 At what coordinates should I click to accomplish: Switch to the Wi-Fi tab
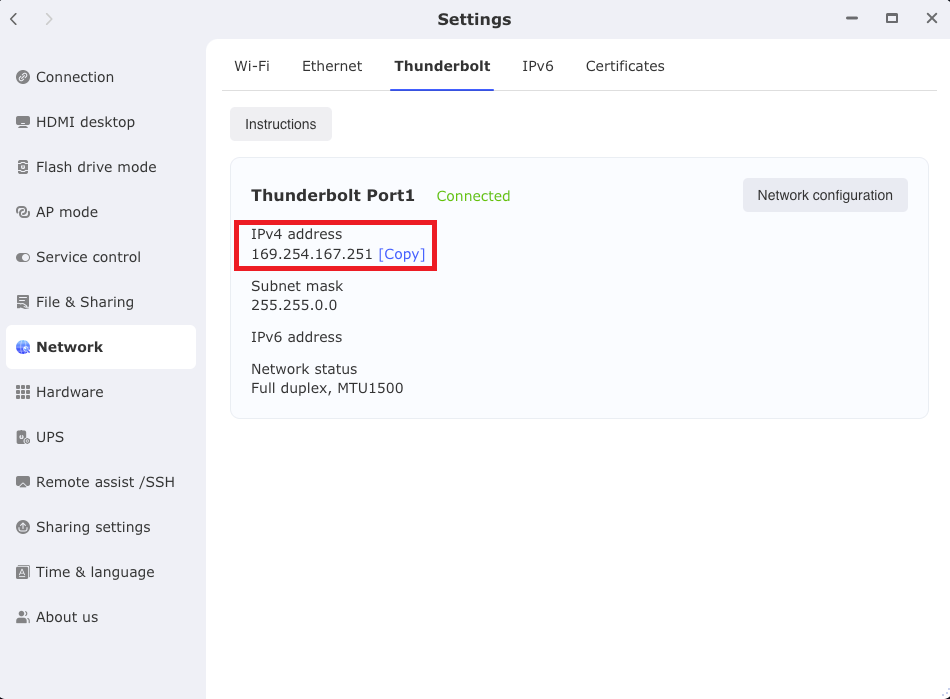[252, 66]
